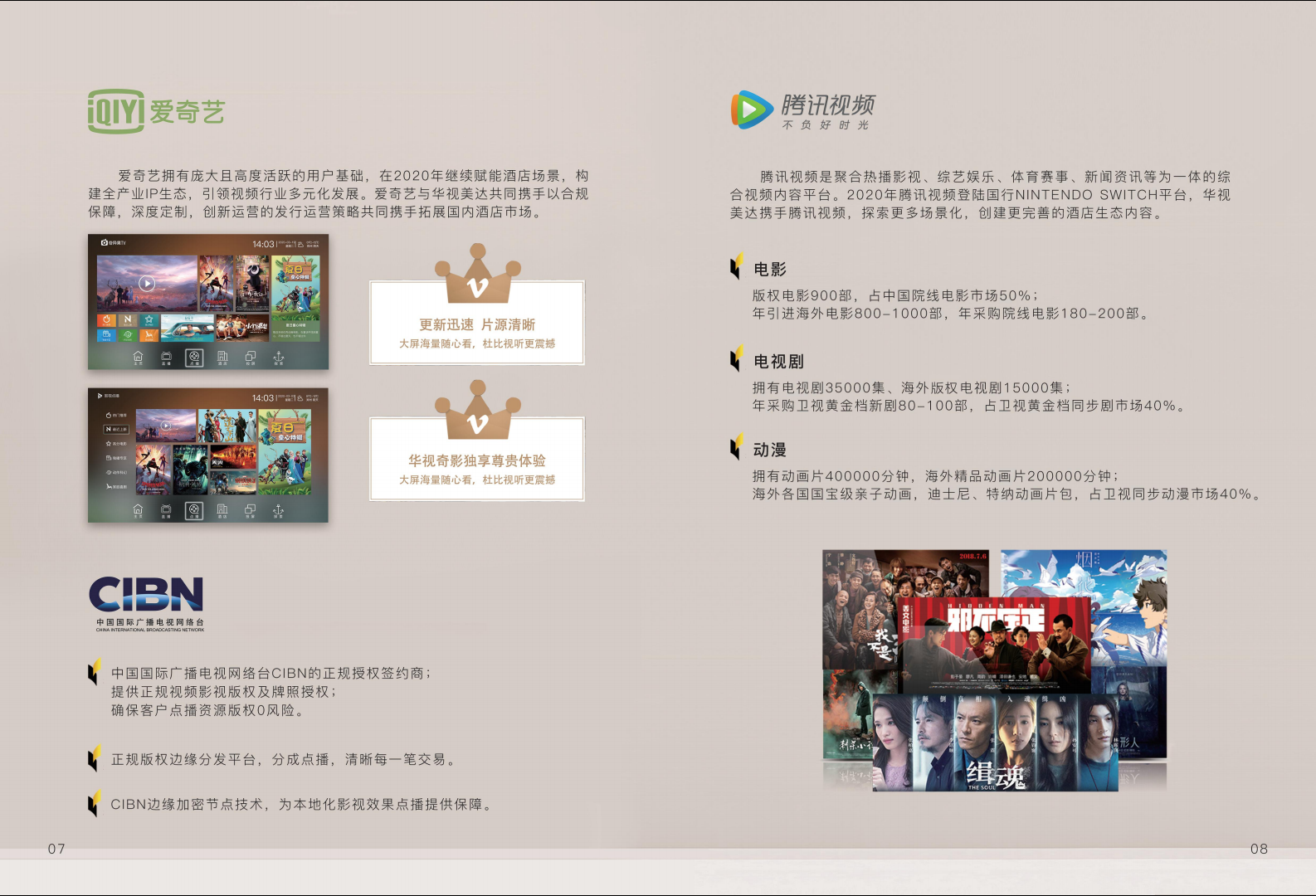Click the anchor icon in tile-grid screen's nav bar

tap(278, 358)
